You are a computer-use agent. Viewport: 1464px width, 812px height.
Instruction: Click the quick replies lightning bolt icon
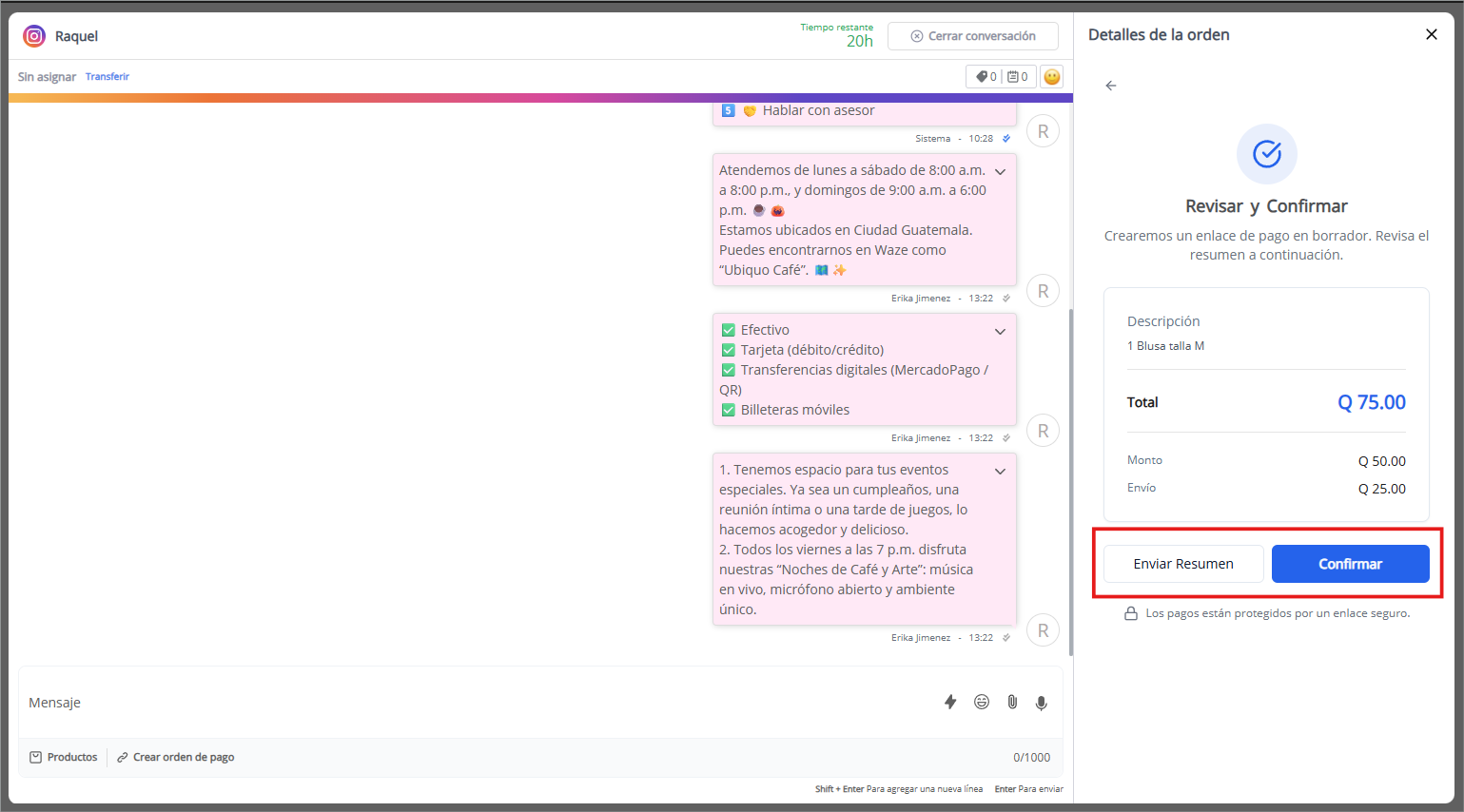pyautogui.click(x=949, y=702)
